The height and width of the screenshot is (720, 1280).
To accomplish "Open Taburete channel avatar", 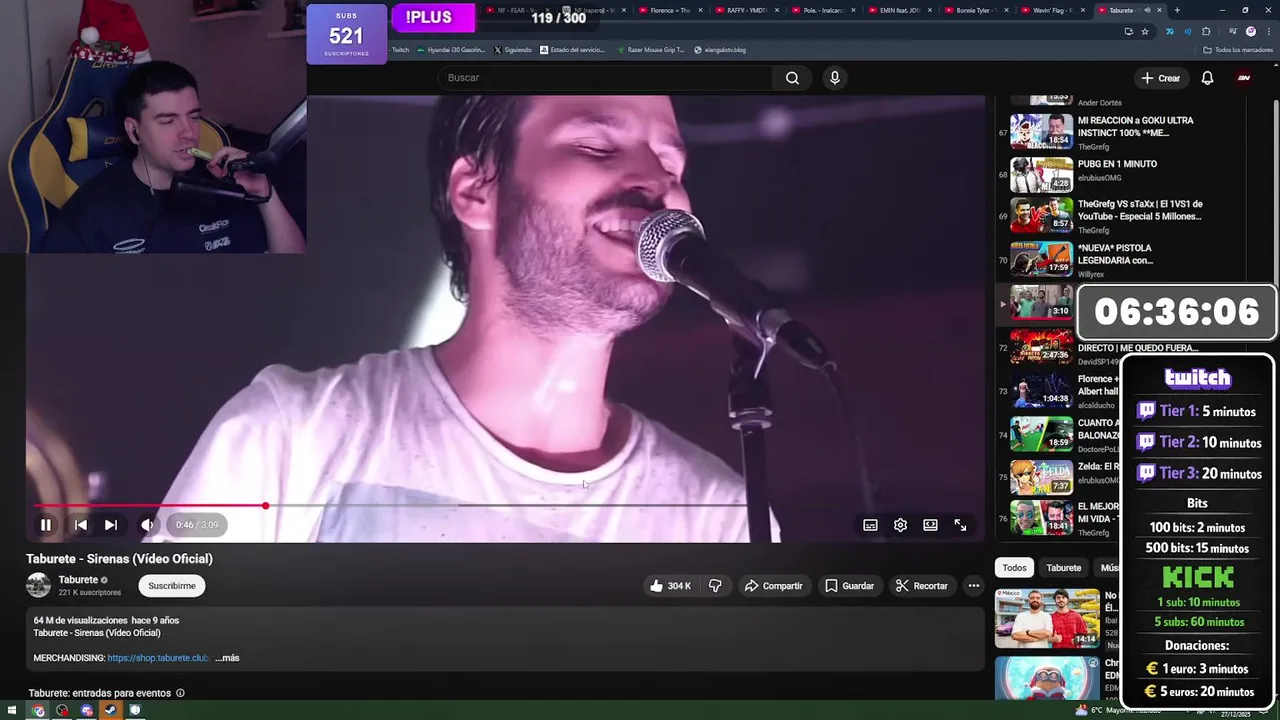I will pos(39,586).
